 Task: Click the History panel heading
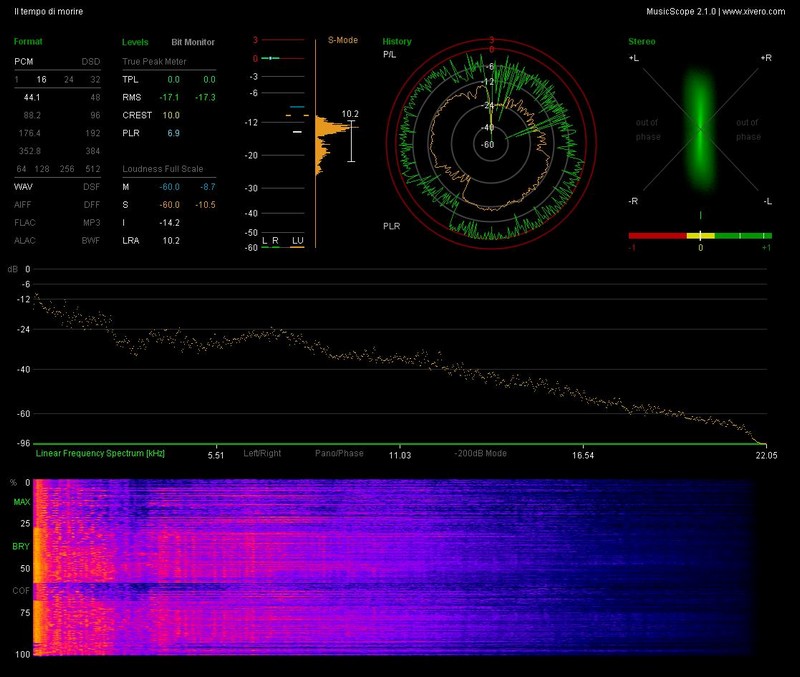click(x=397, y=42)
